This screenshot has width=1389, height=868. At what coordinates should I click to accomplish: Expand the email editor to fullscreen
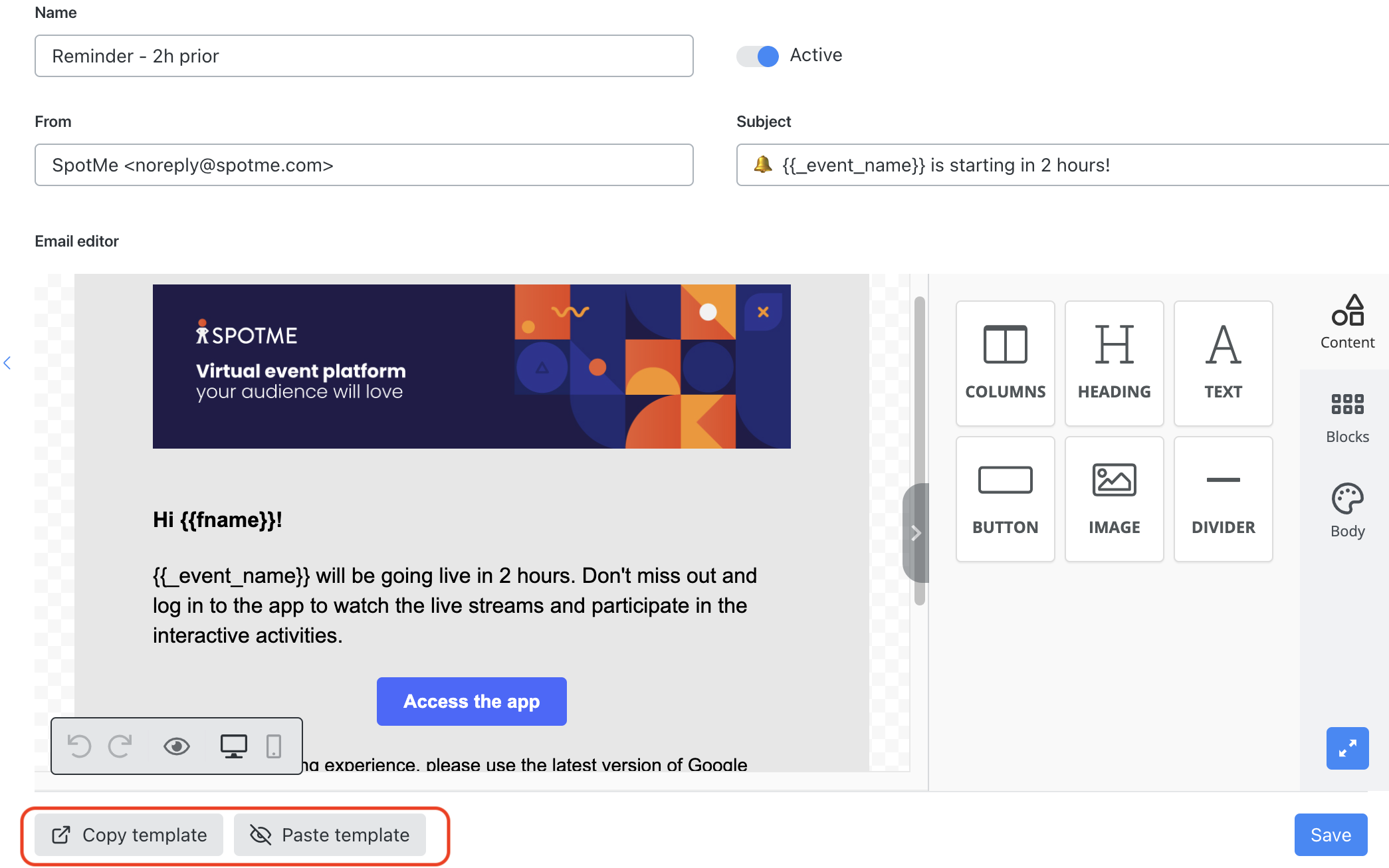pos(1348,748)
